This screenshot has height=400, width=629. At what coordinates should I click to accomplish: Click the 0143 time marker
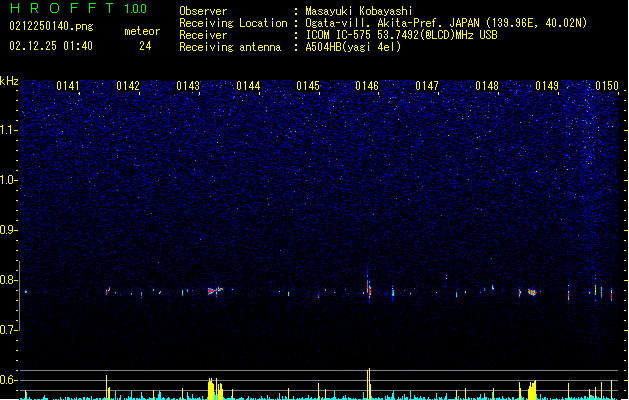pos(188,86)
